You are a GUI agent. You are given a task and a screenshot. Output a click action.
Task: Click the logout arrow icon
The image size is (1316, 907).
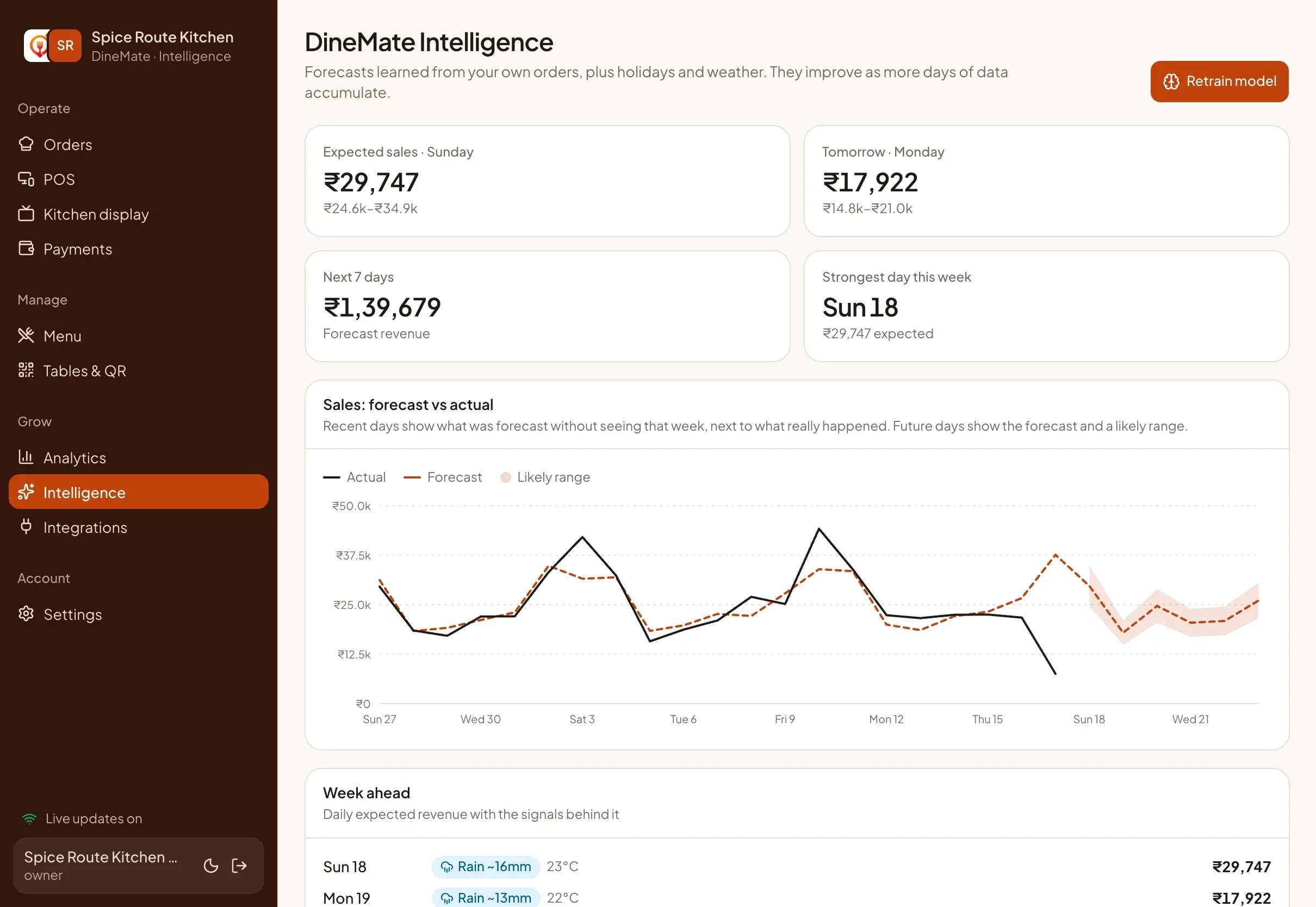click(239, 866)
